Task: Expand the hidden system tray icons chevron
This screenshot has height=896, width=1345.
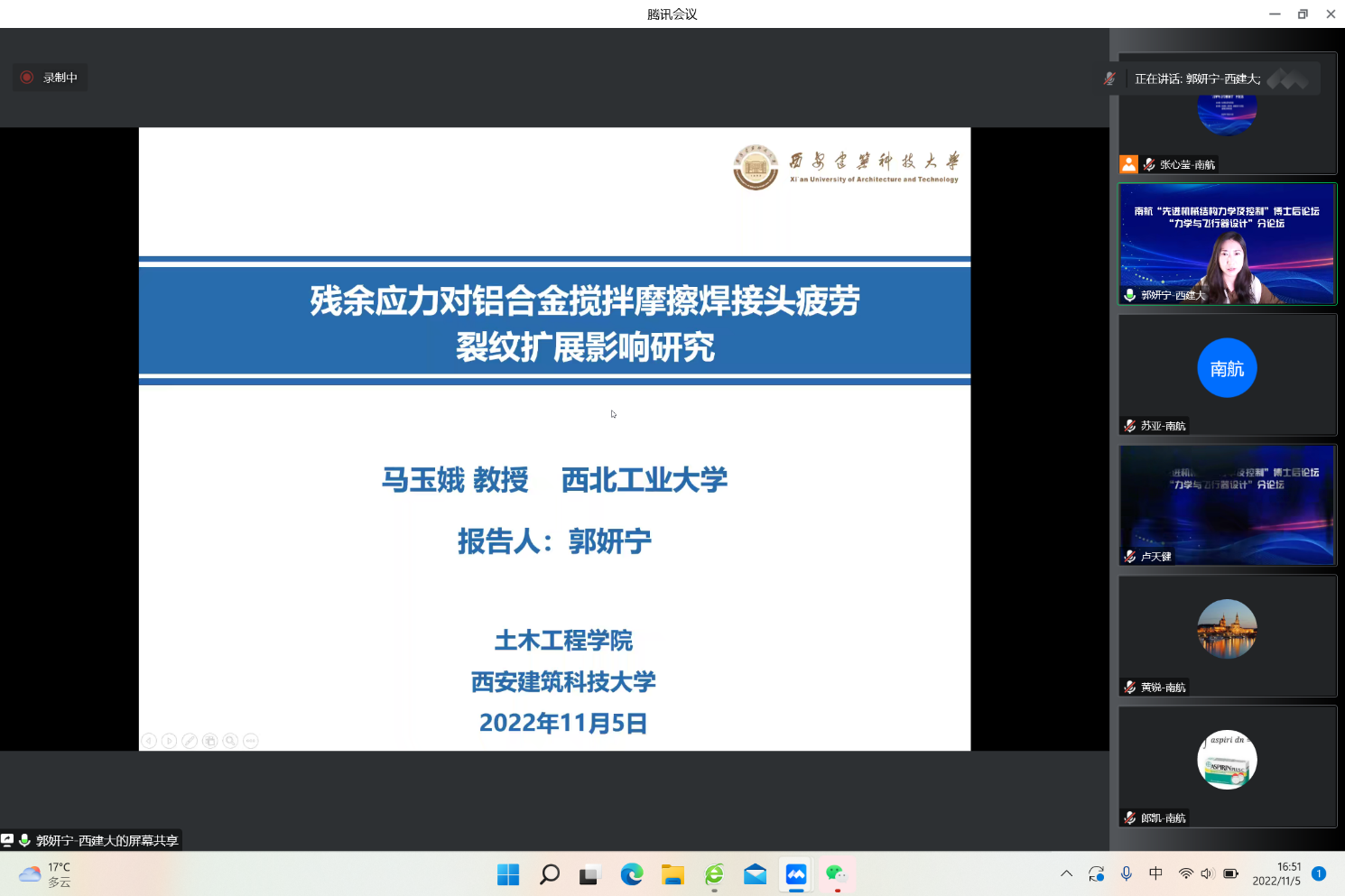Action: click(1066, 873)
